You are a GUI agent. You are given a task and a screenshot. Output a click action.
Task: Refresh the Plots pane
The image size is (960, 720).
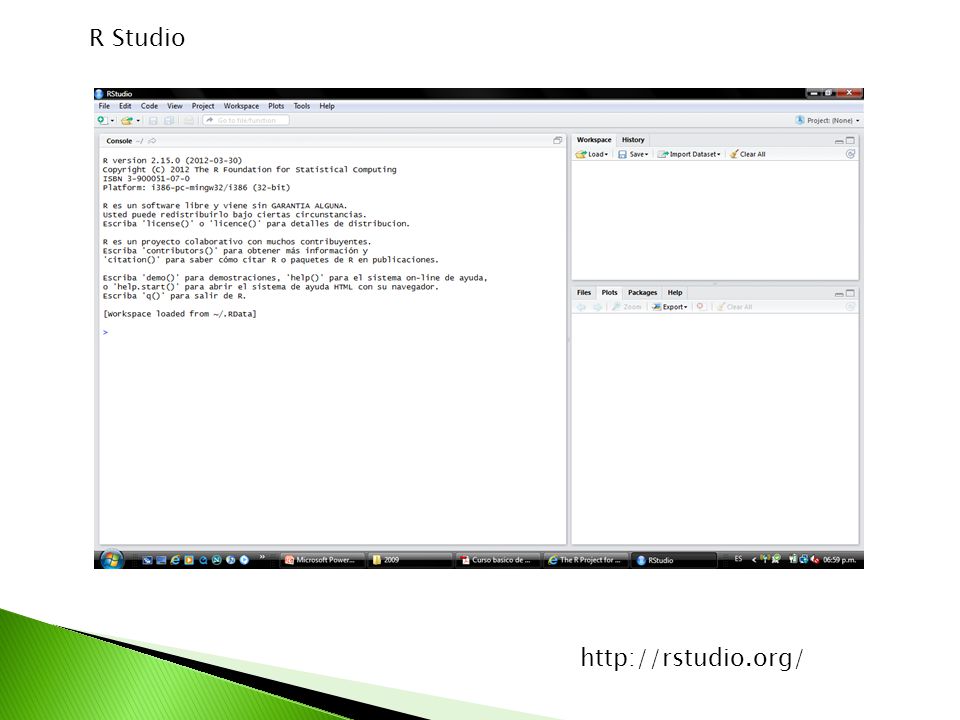(x=850, y=306)
